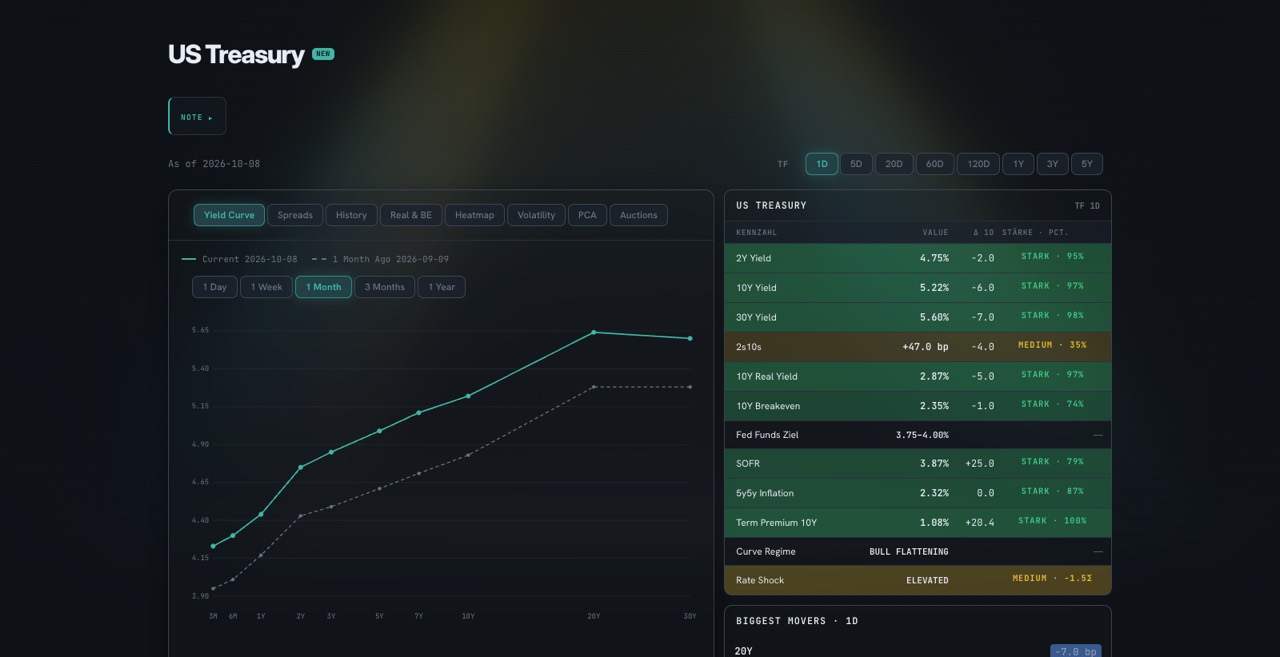Screen dimensions: 1280x657
Task: Select the 20D timeframe
Action: [894, 164]
